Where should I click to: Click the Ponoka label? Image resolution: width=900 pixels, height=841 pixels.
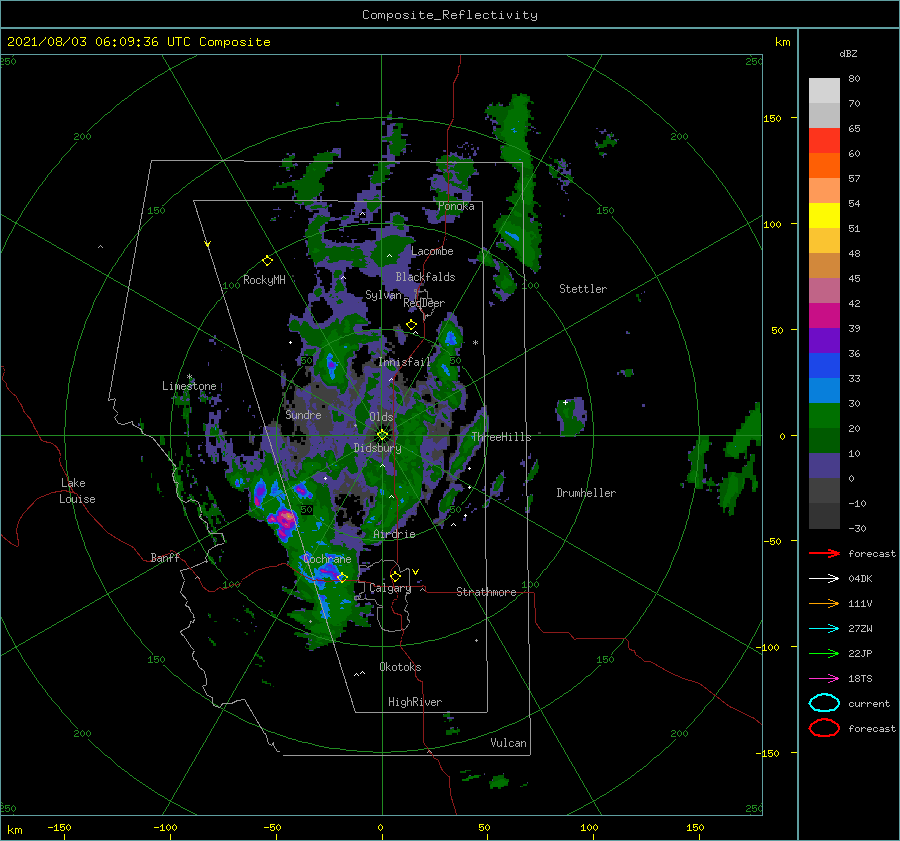pos(456,206)
